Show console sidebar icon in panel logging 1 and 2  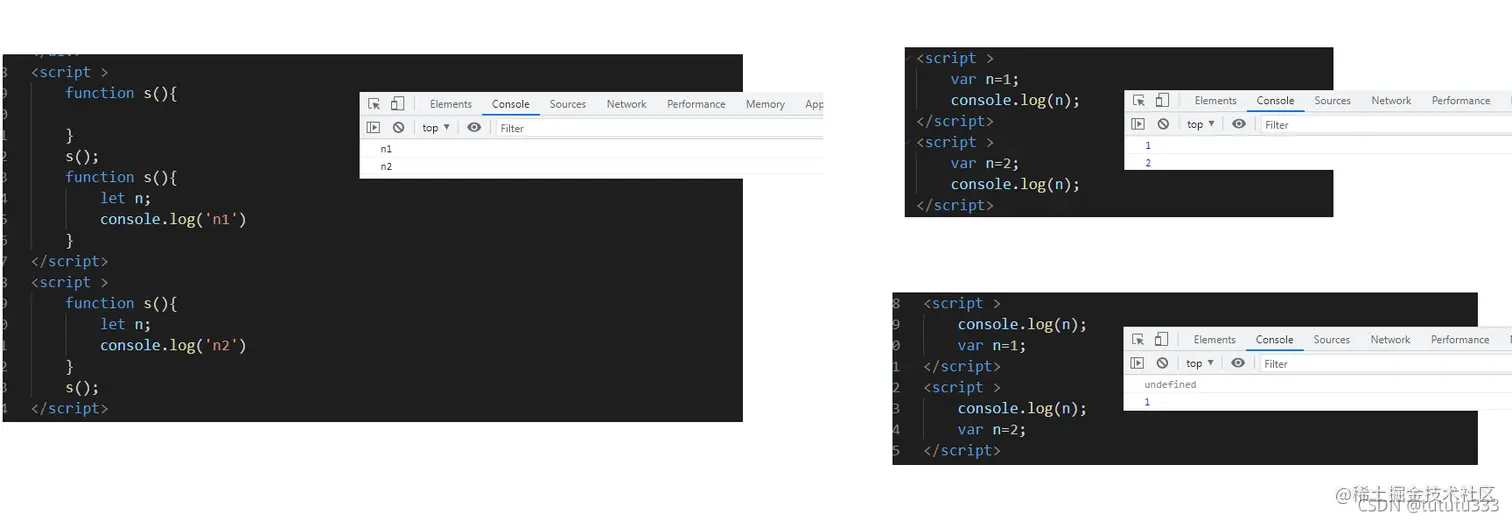pyautogui.click(x=1138, y=124)
